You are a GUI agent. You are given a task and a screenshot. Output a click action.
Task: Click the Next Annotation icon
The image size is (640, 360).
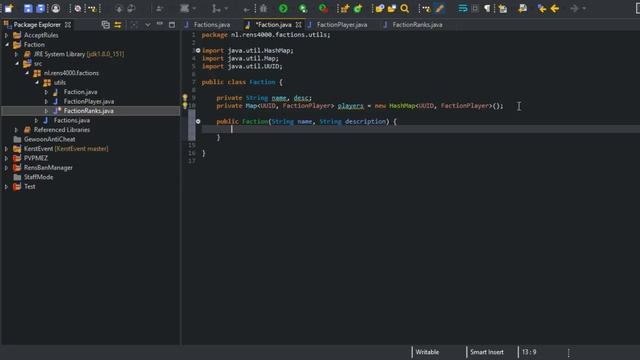click(502, 9)
